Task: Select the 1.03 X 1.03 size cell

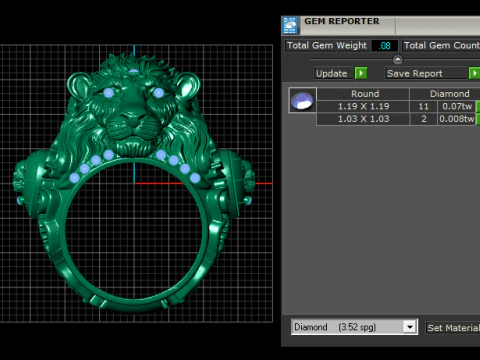Action: (x=363, y=119)
